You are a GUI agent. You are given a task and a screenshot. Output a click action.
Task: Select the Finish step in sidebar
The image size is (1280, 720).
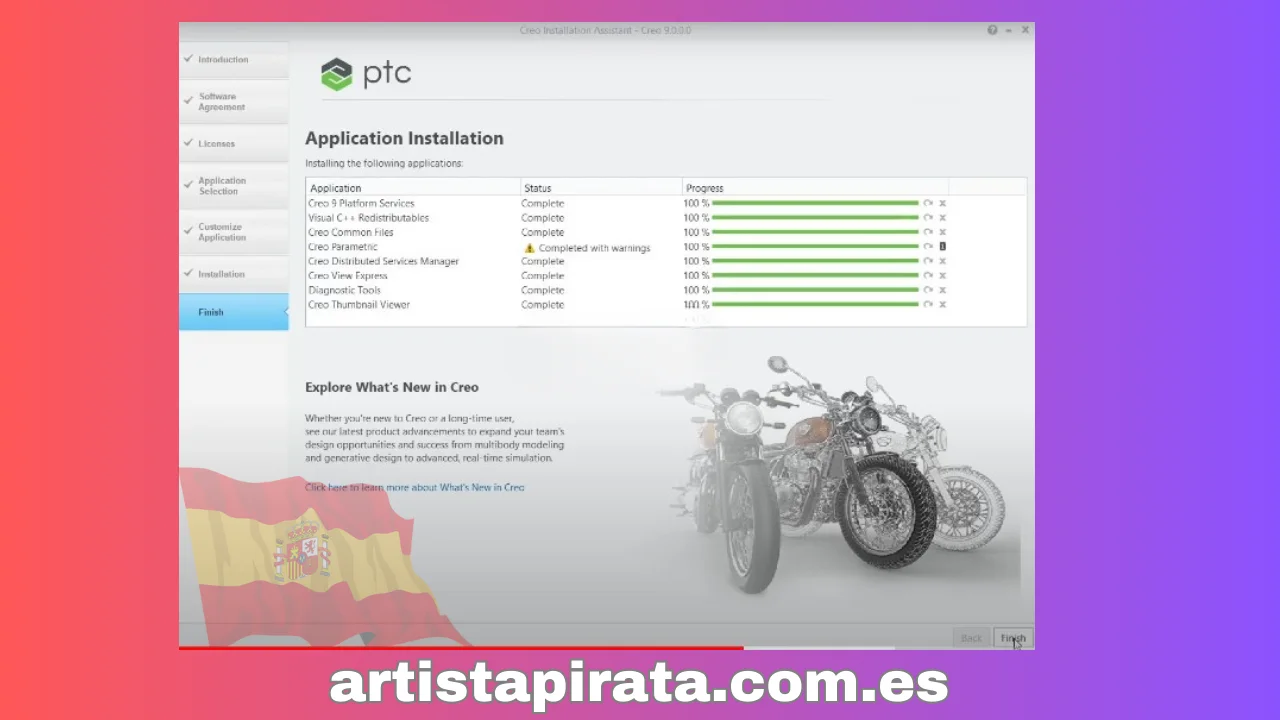pos(234,312)
